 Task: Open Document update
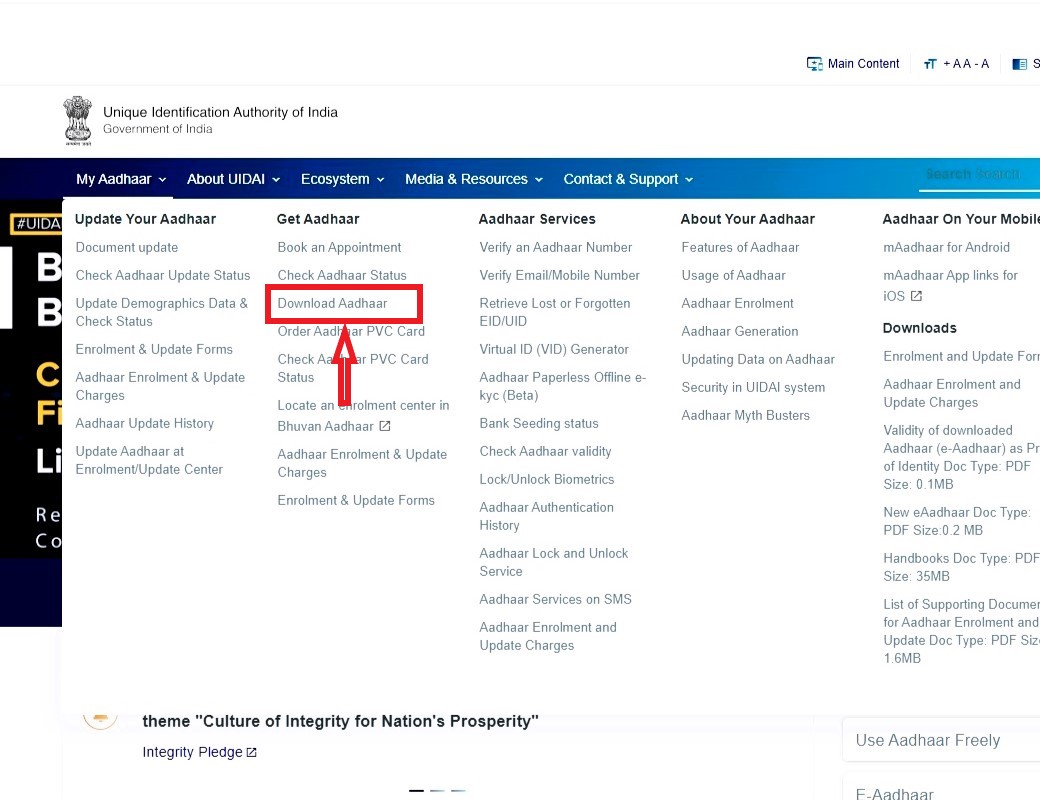[127, 247]
